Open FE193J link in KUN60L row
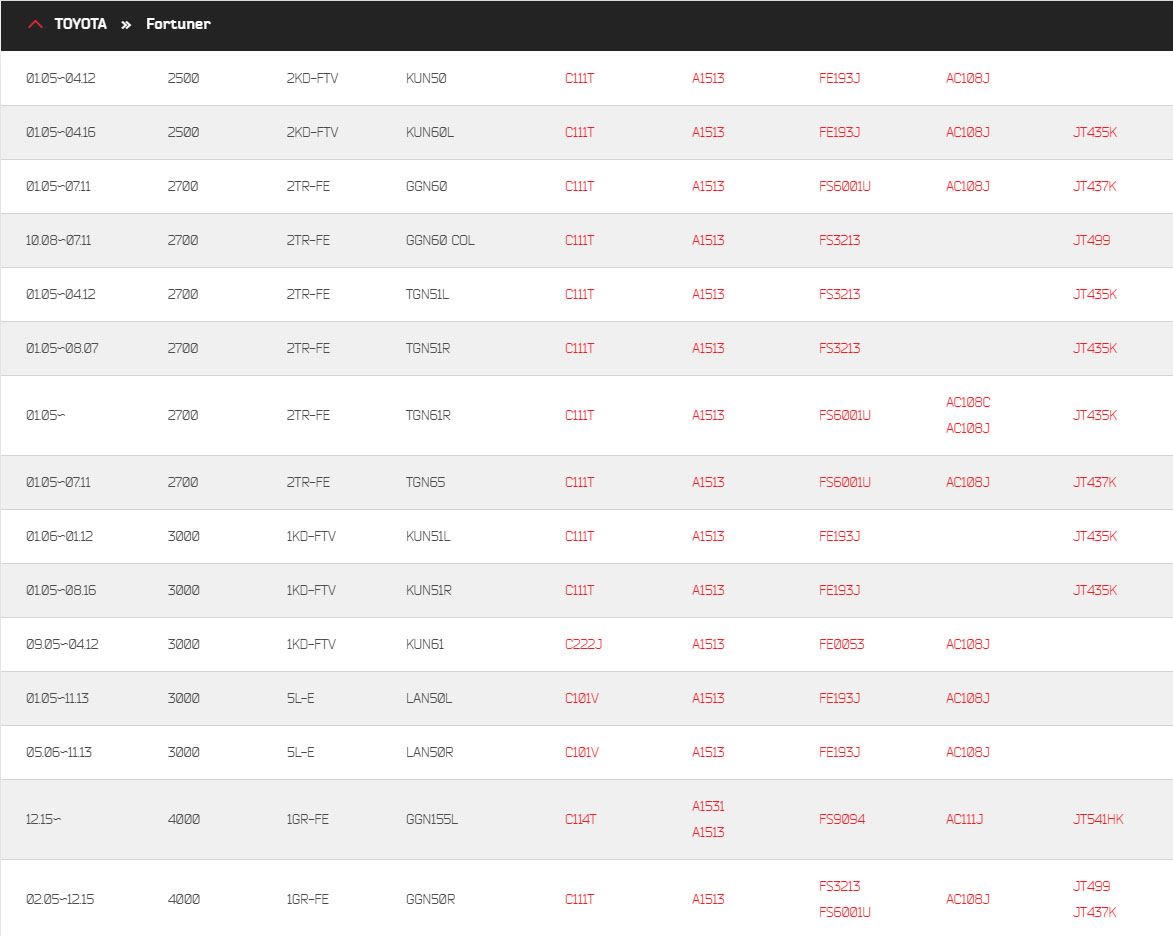This screenshot has width=1173, height=936. coord(839,132)
